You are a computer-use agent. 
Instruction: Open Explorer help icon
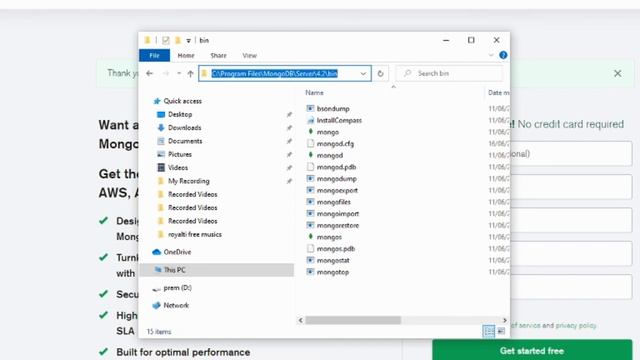click(x=503, y=55)
